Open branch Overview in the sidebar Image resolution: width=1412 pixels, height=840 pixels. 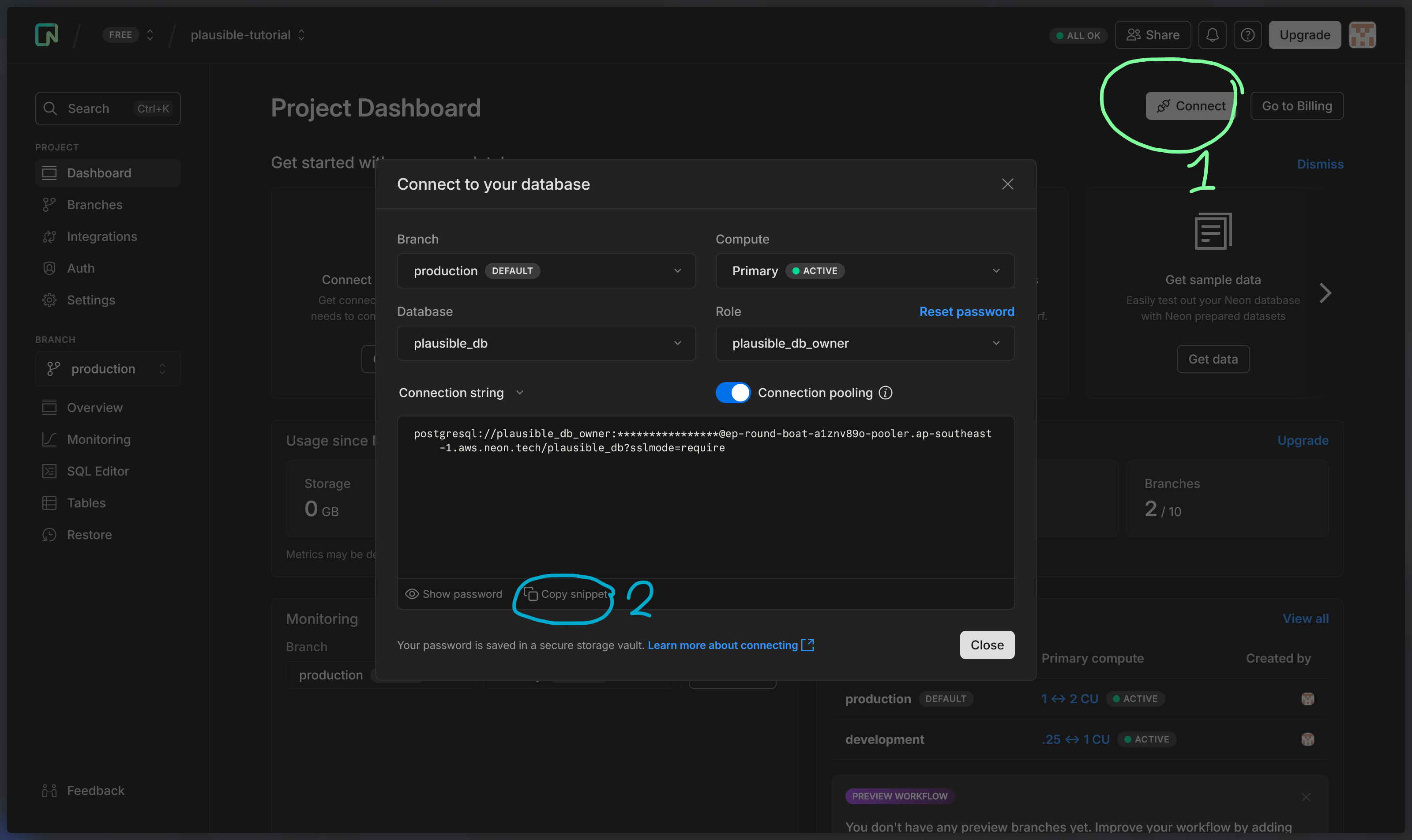click(x=108, y=407)
